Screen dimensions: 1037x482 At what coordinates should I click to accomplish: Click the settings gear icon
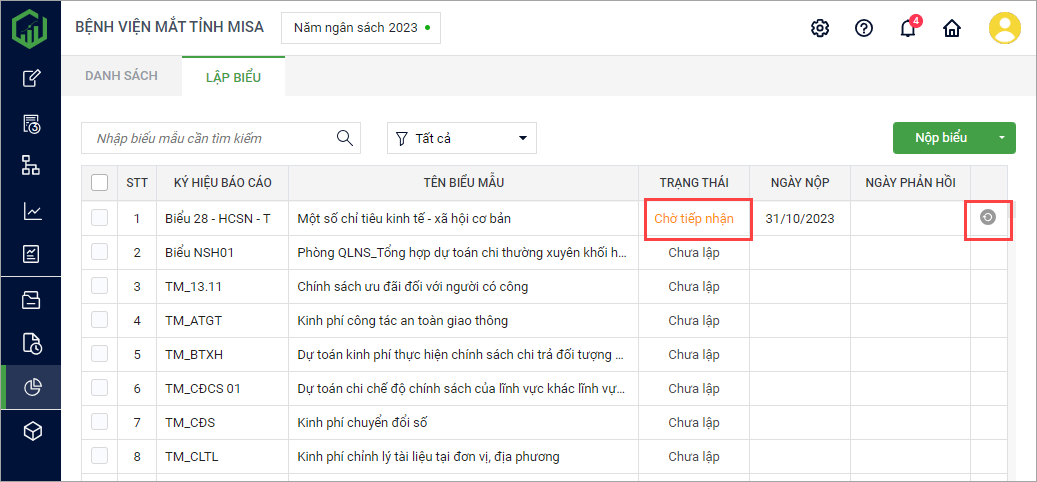click(820, 28)
